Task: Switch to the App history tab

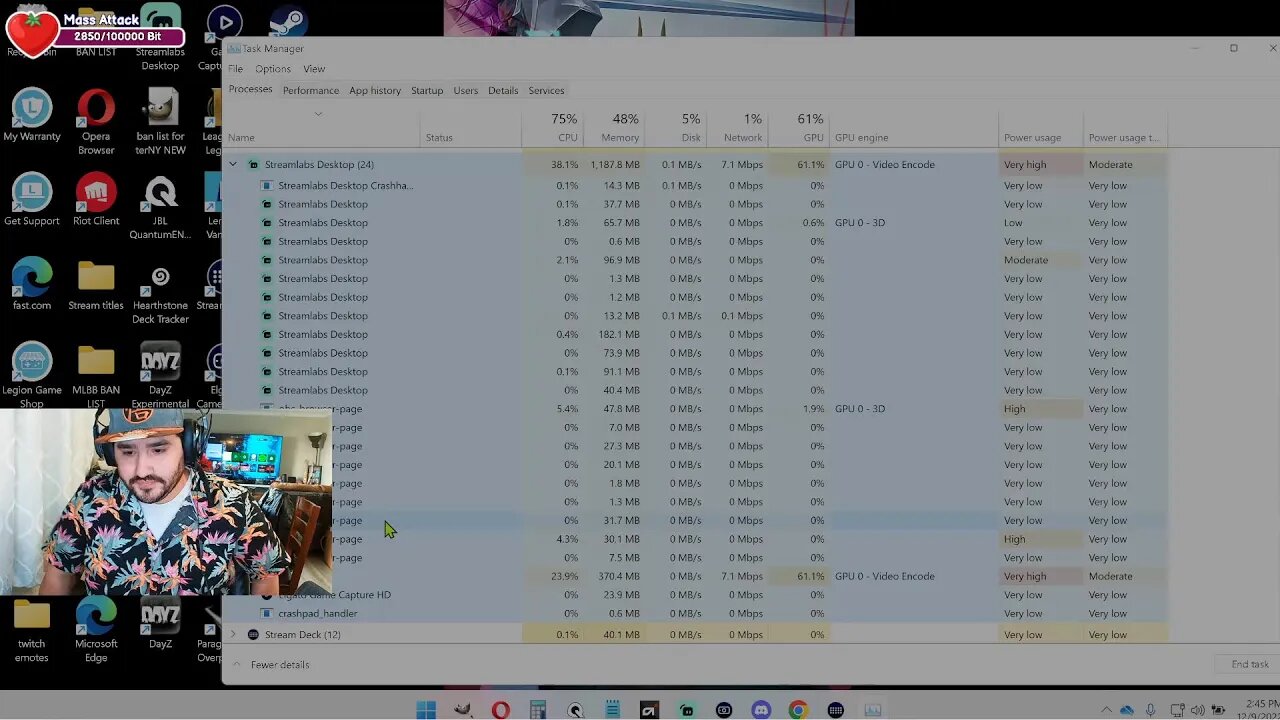Action: click(375, 90)
